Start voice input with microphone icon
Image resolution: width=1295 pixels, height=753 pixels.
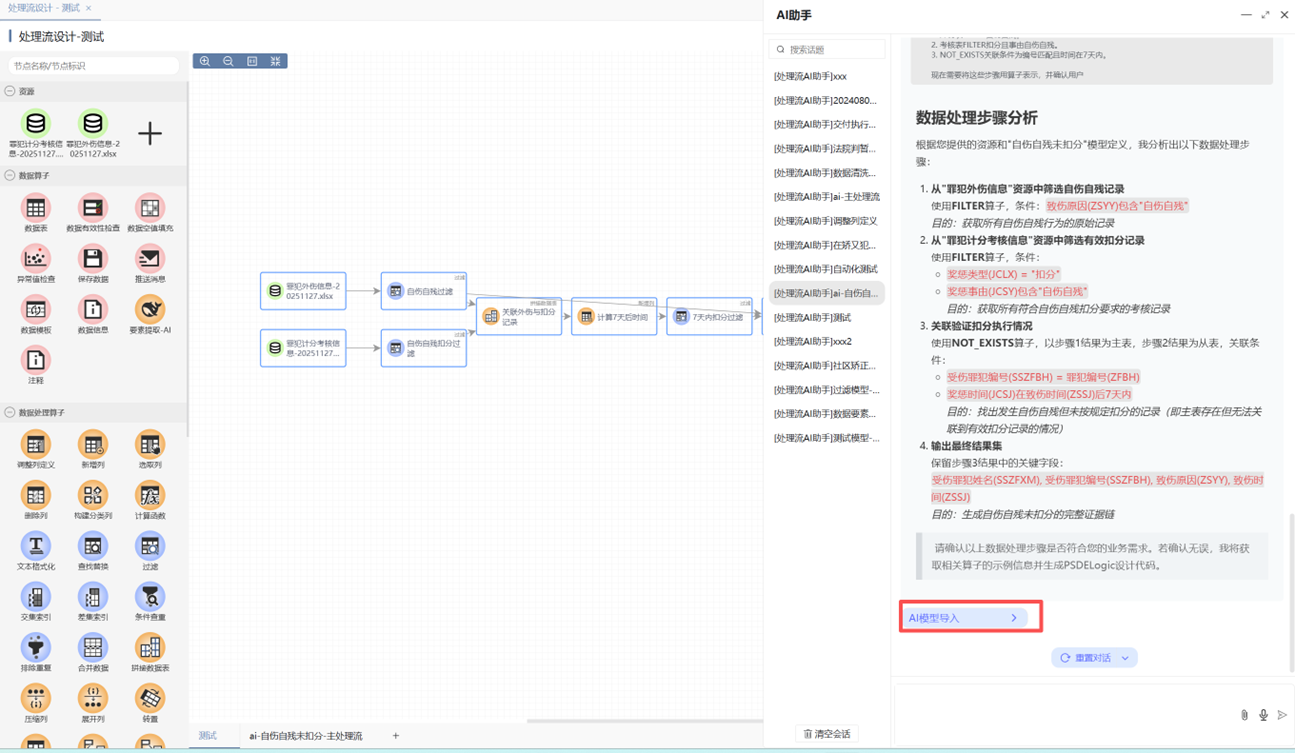[x=1263, y=715]
